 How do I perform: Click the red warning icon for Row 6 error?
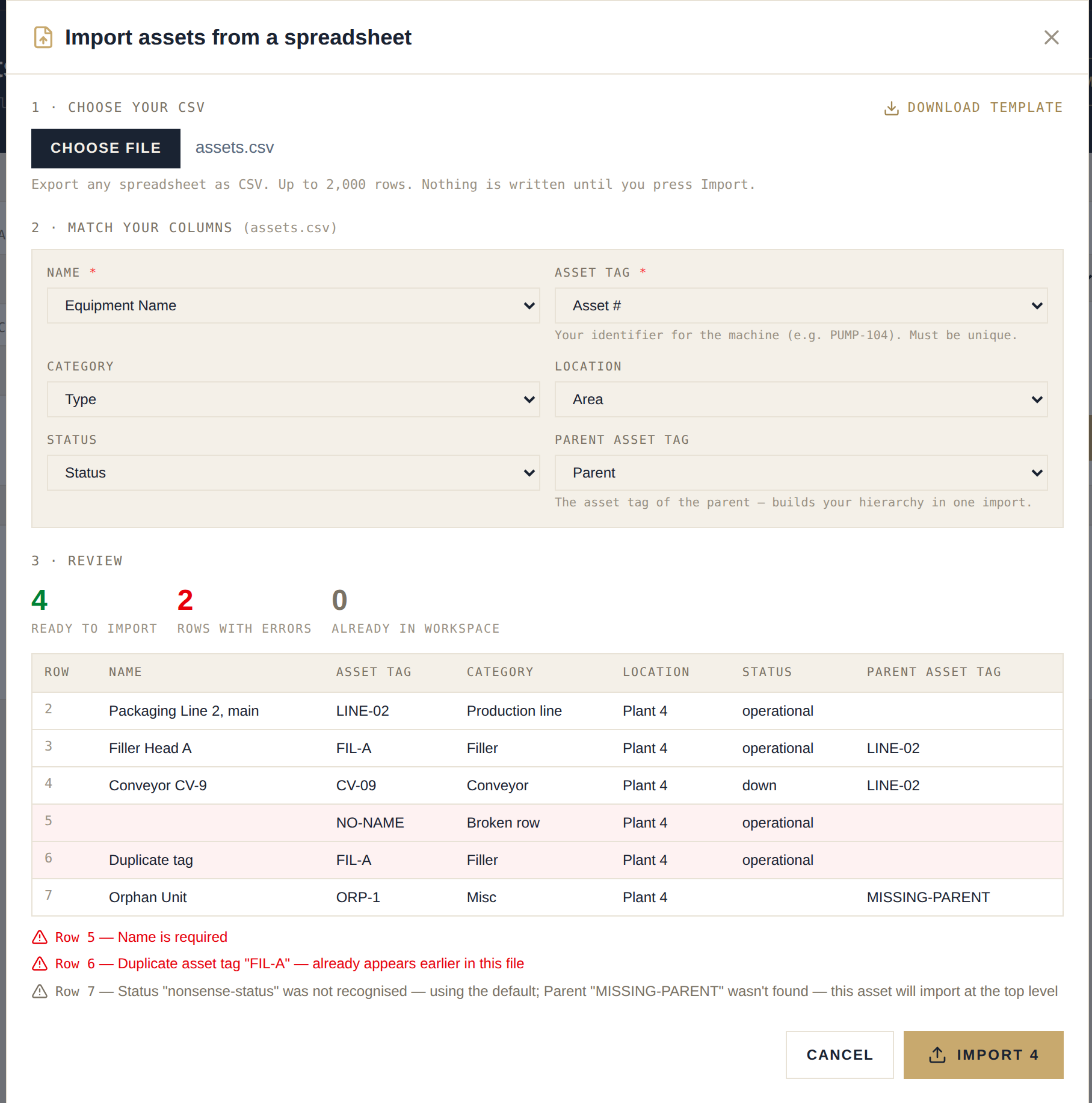(x=40, y=963)
